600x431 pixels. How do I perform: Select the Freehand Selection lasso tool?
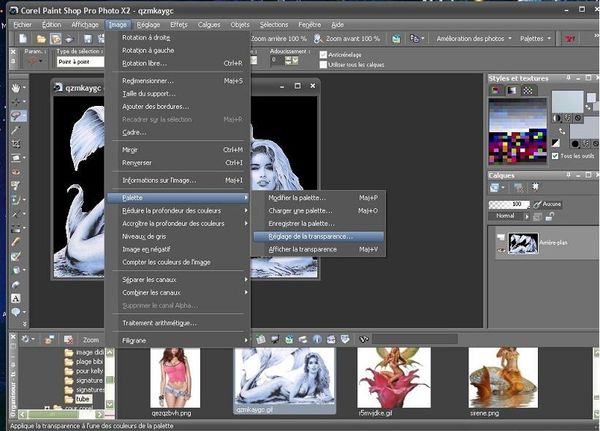coord(16,116)
